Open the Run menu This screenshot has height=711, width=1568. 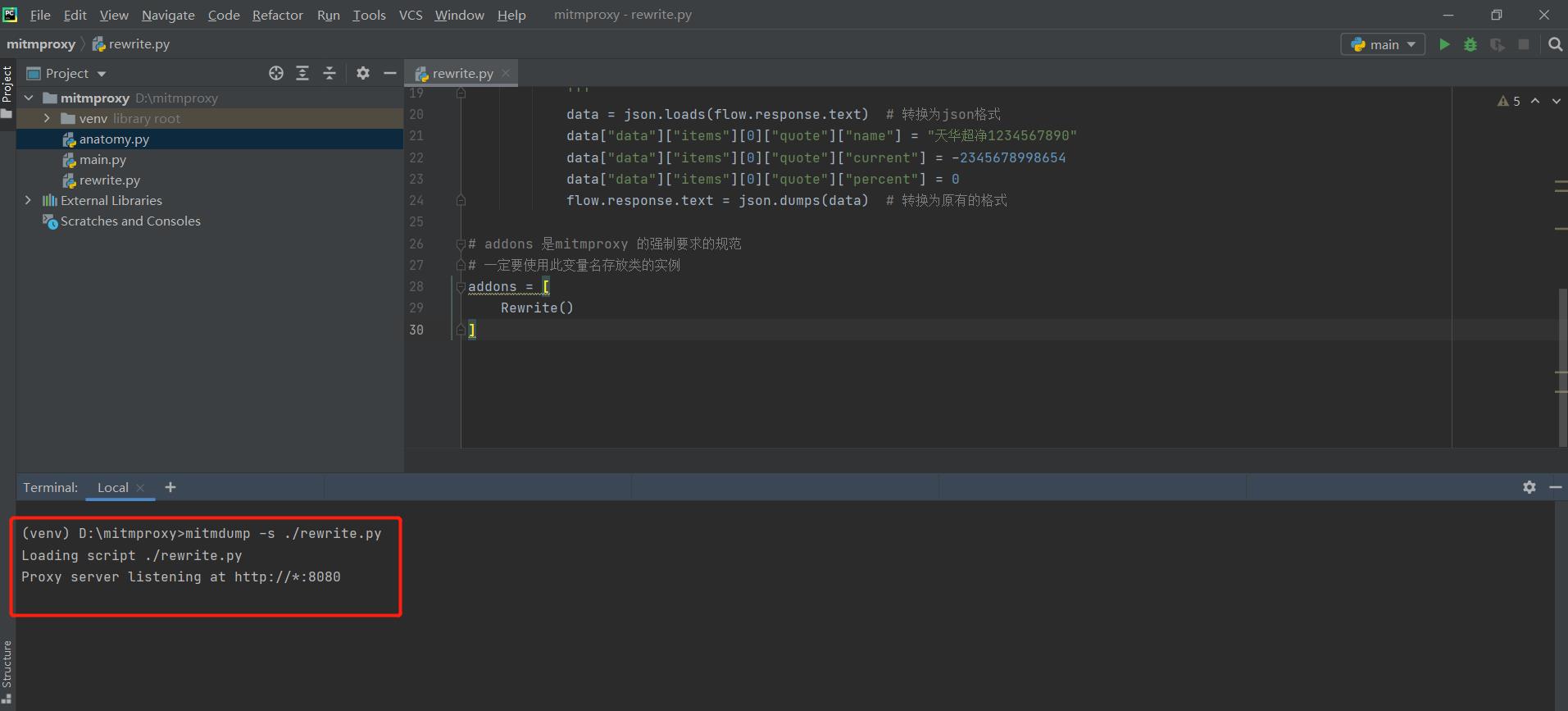click(328, 15)
